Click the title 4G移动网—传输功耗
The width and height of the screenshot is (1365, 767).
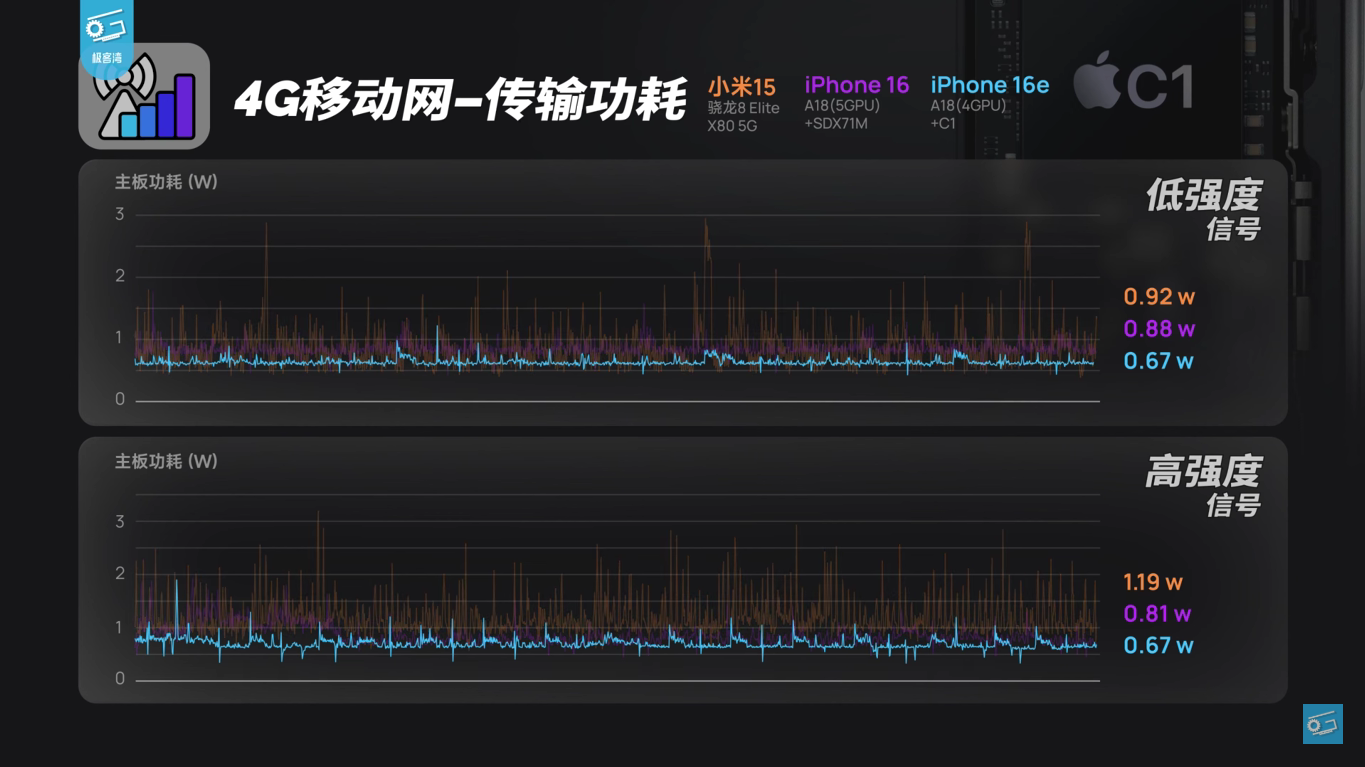pyautogui.click(x=461, y=99)
